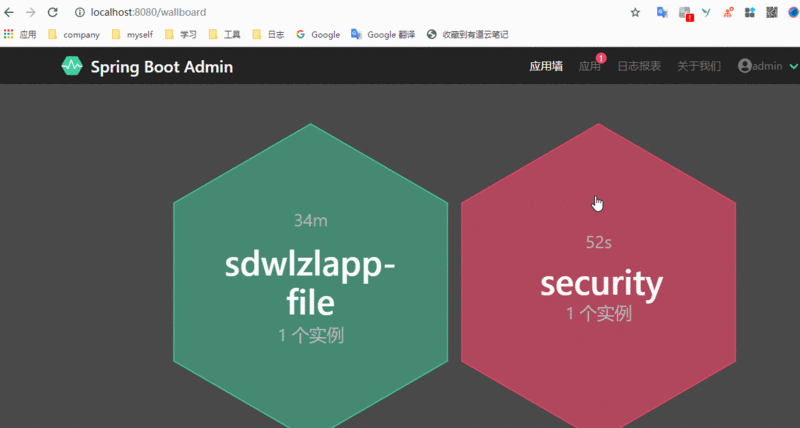Viewport: 800px width, 428px height.
Task: Click the red notification badge on 应用
Action: point(601,58)
